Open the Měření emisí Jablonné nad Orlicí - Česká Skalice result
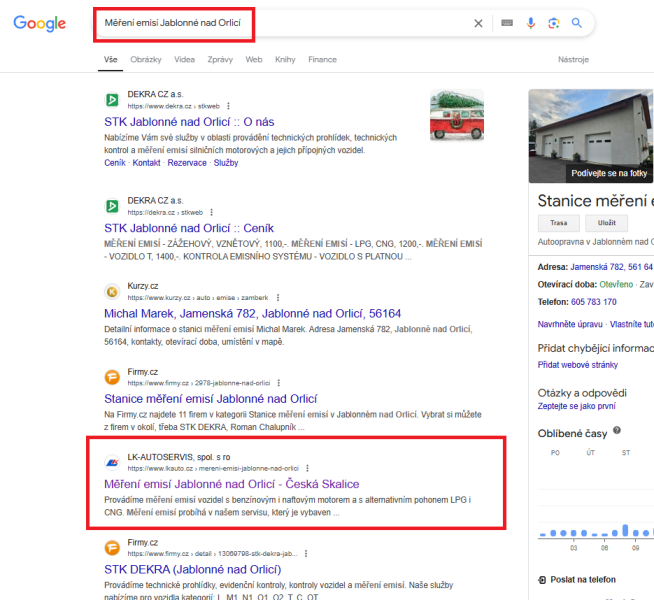The width and height of the screenshot is (654, 600). click(231, 484)
